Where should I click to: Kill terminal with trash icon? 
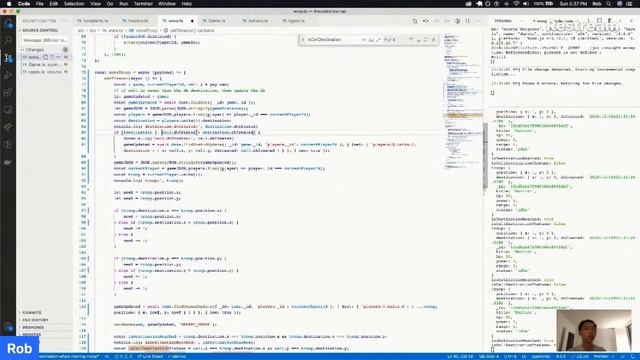610,20
